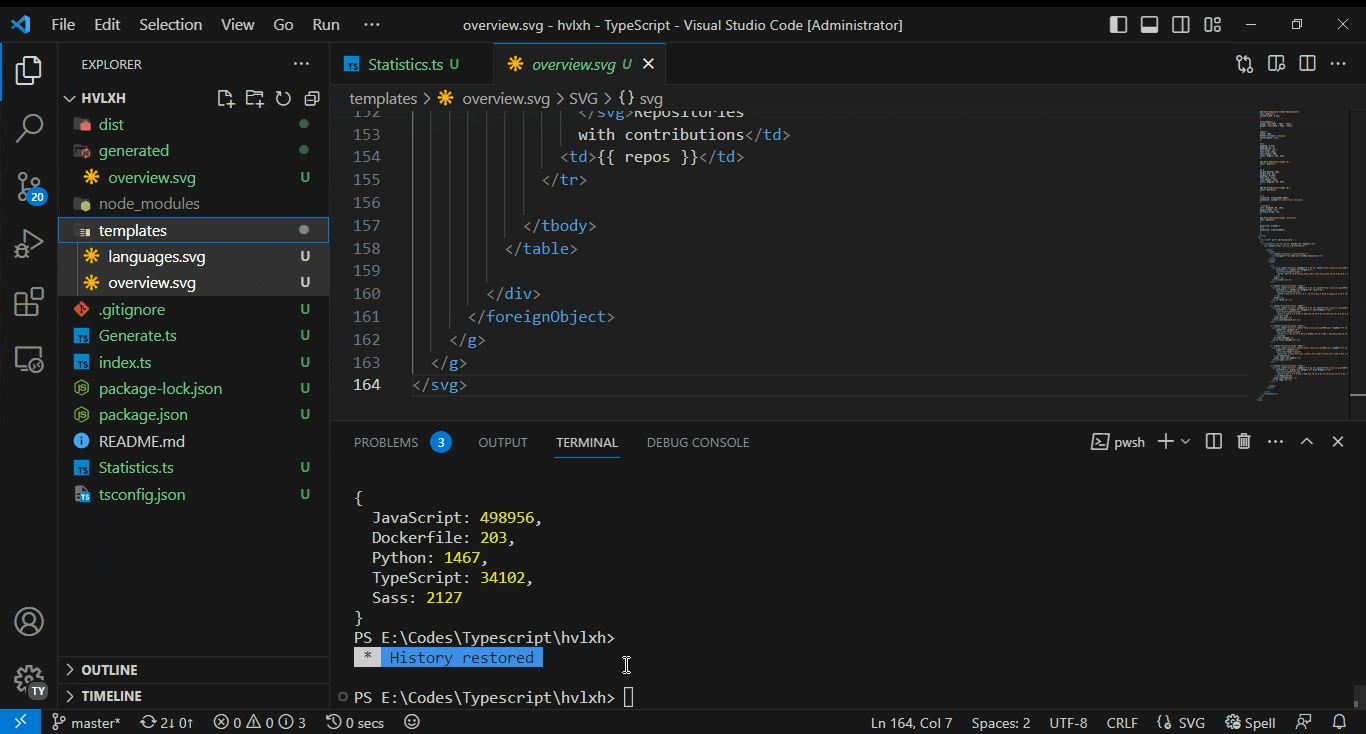This screenshot has height=734, width=1366.
Task: Change the CRLF end of line sequence
Action: click(1122, 722)
